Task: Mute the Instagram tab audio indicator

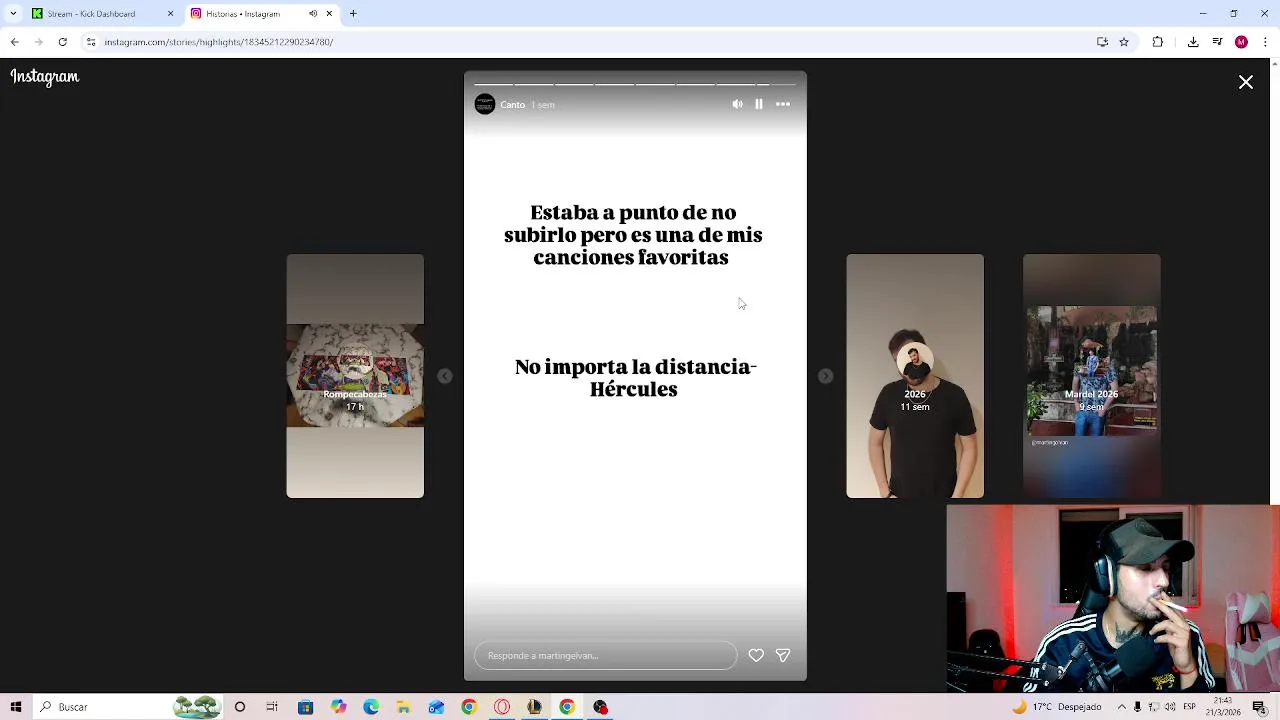Action: click(313, 14)
